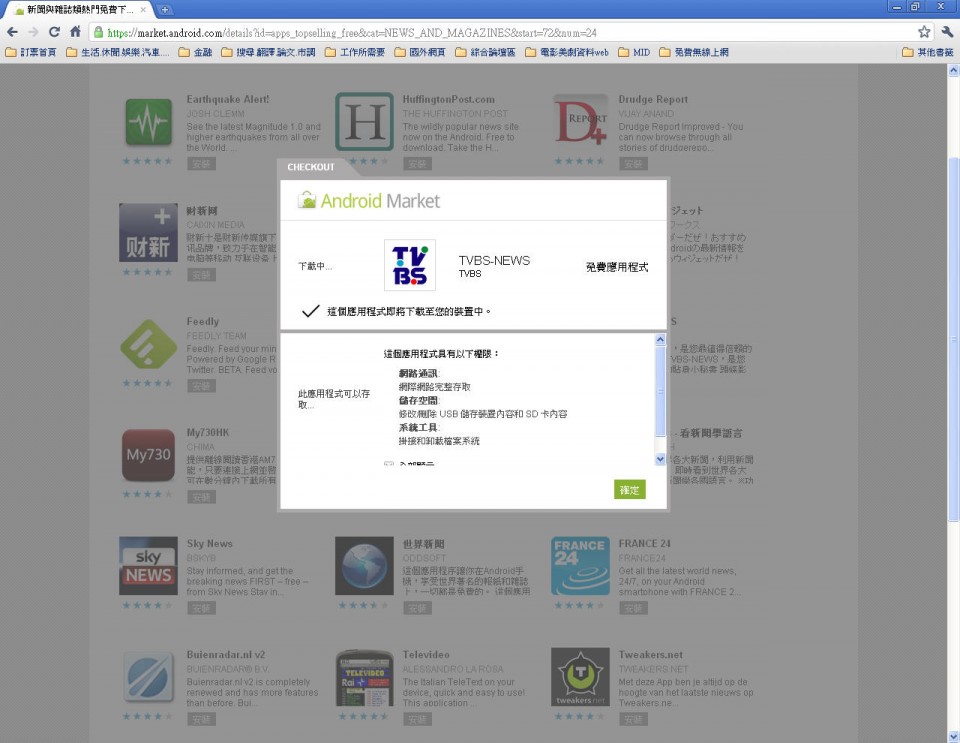Click the permissions list scrollbar thumb

click(660, 391)
